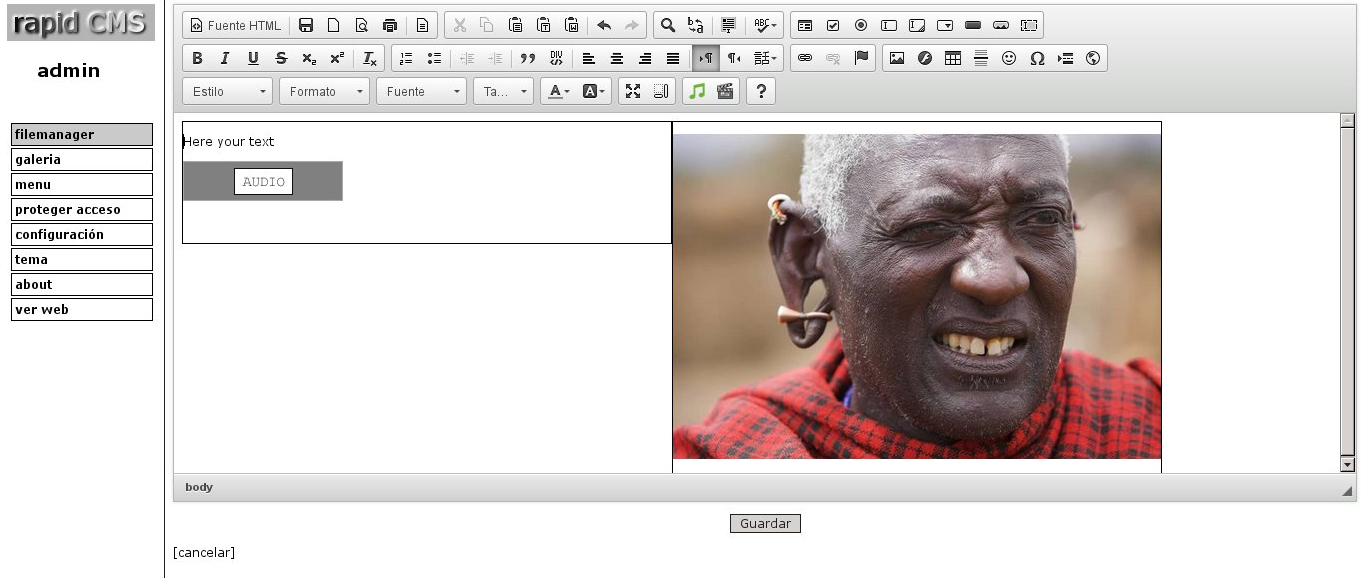1362x578 pixels.
Task: Click the anchor flag icon
Action: pos(861,58)
